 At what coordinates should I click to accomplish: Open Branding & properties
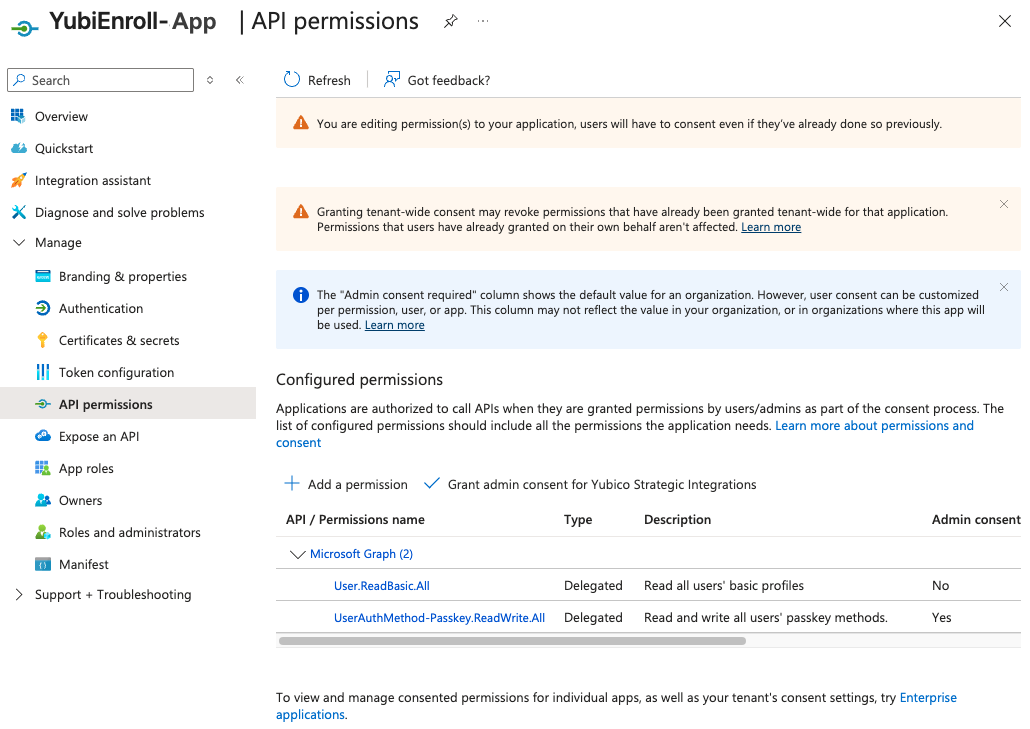click(123, 276)
